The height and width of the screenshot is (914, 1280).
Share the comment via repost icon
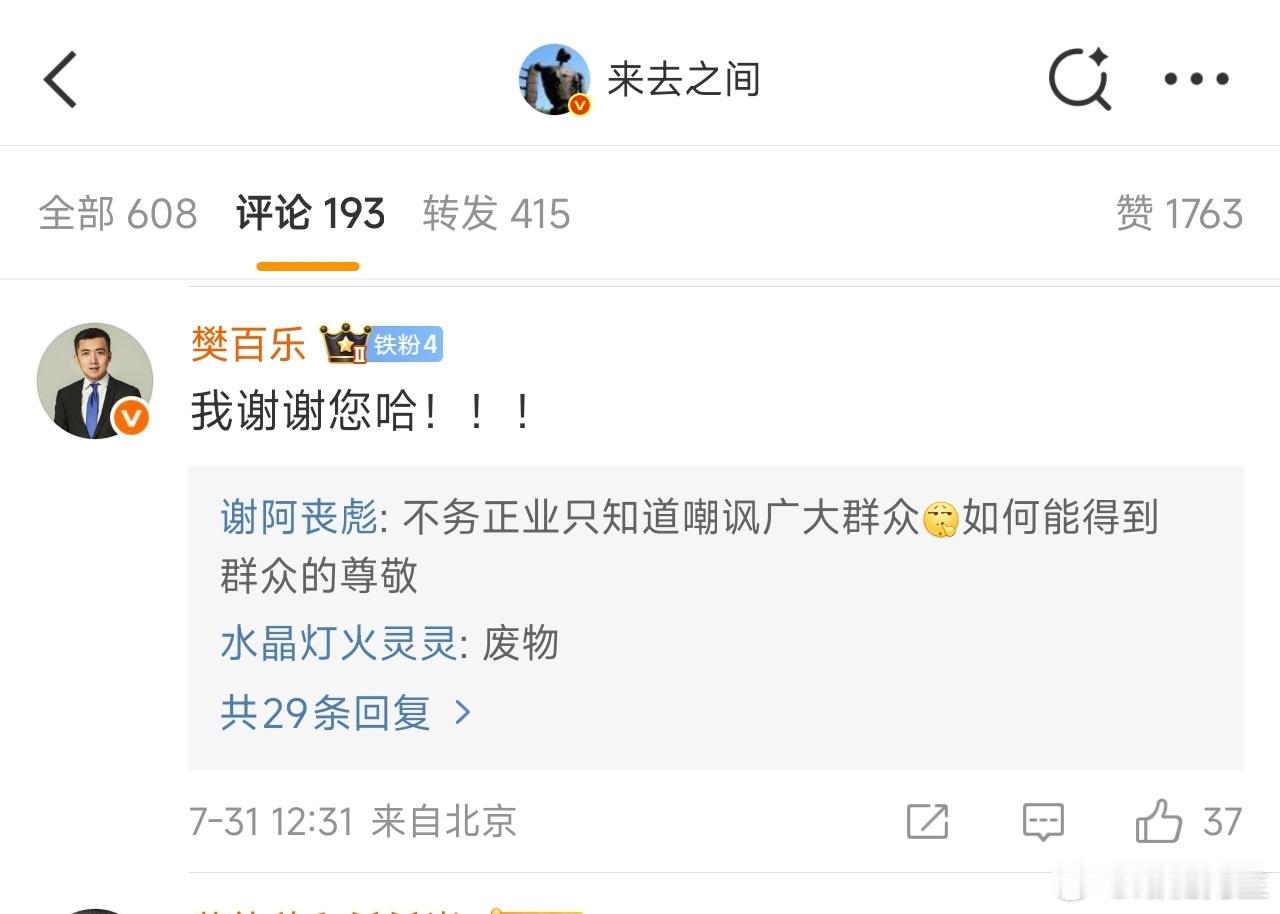927,822
